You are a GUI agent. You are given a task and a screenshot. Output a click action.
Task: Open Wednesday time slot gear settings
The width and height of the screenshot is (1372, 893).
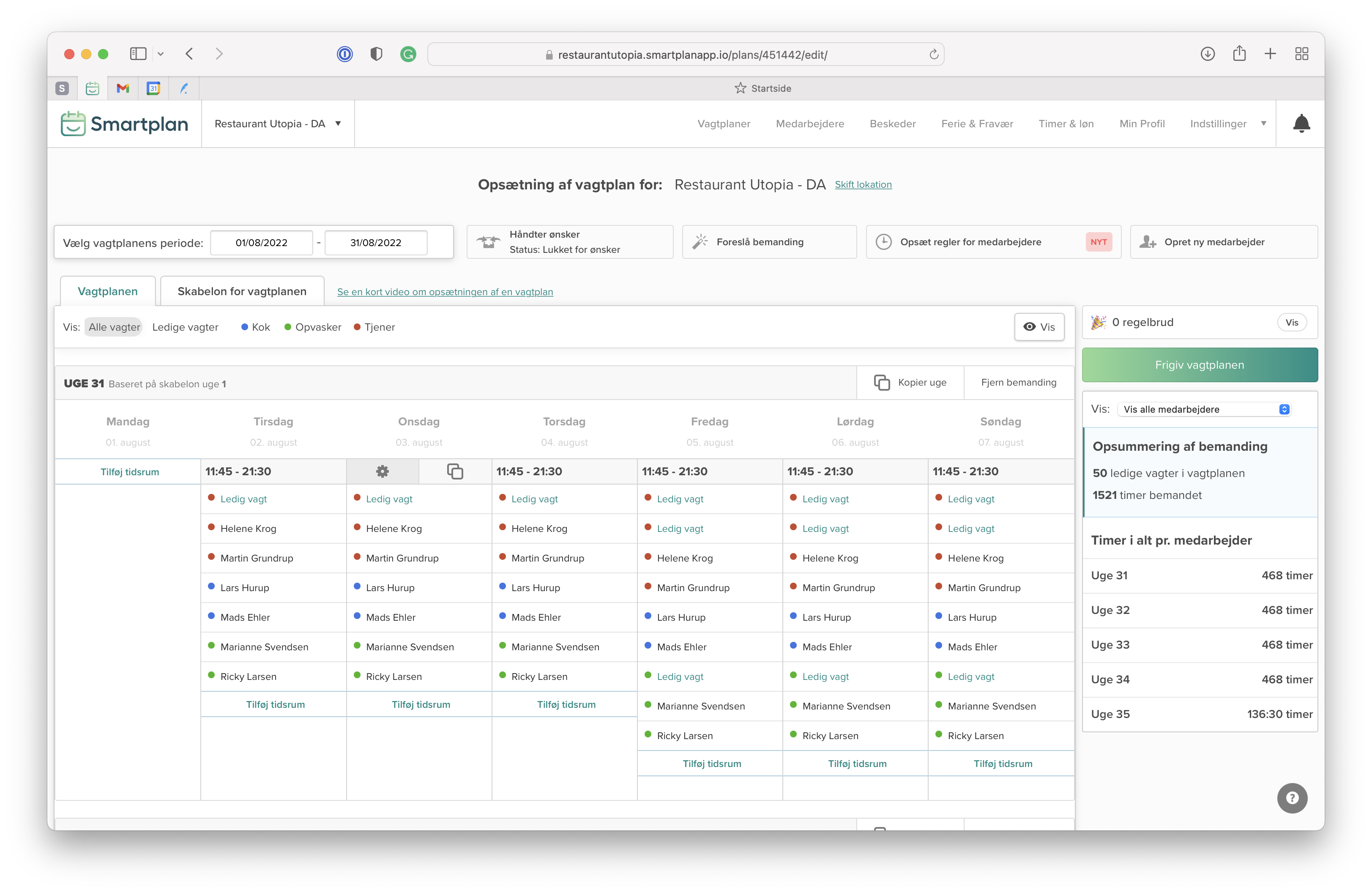[x=382, y=471]
